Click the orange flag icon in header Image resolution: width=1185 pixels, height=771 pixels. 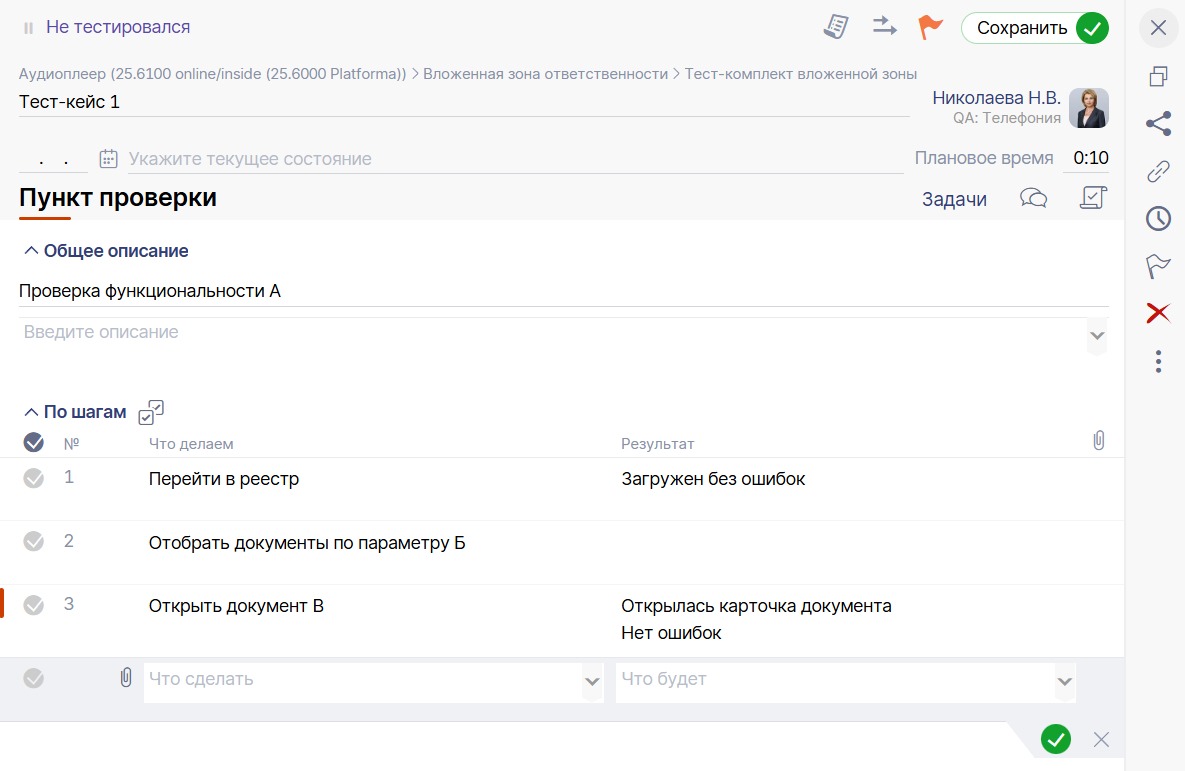tap(930, 28)
